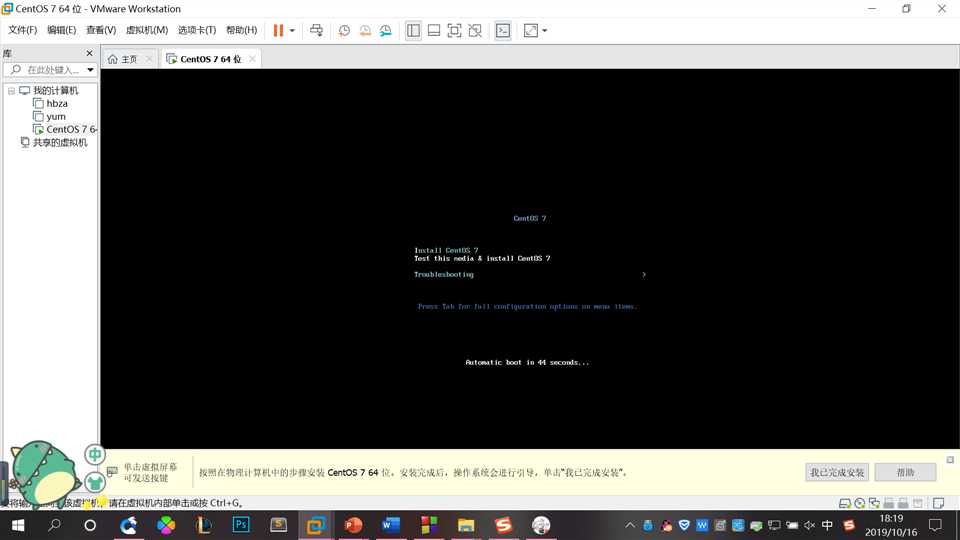Open the snapshot manager icon
Image resolution: width=960 pixels, height=540 pixels.
pos(386,30)
